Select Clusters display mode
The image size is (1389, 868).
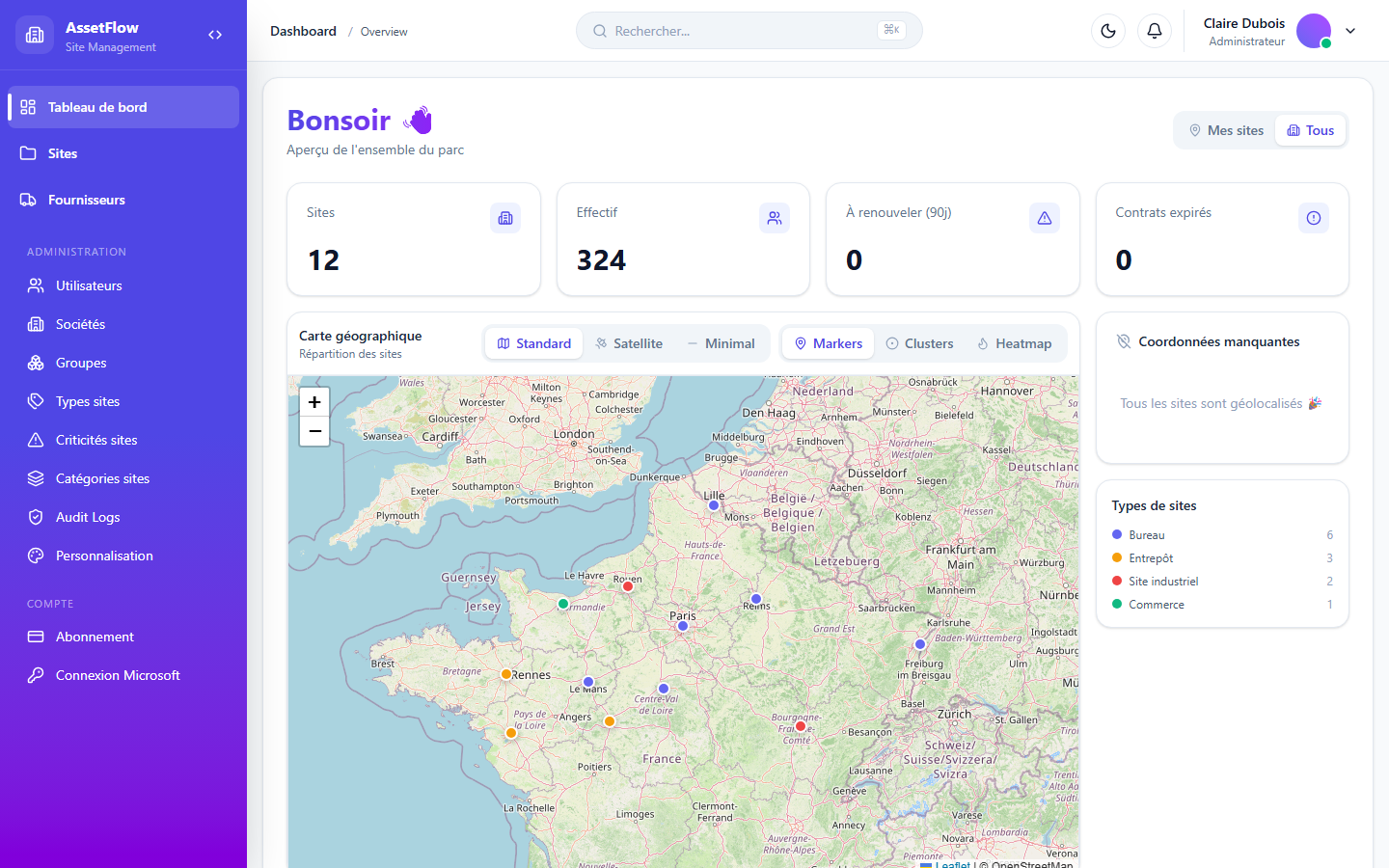[x=919, y=343]
